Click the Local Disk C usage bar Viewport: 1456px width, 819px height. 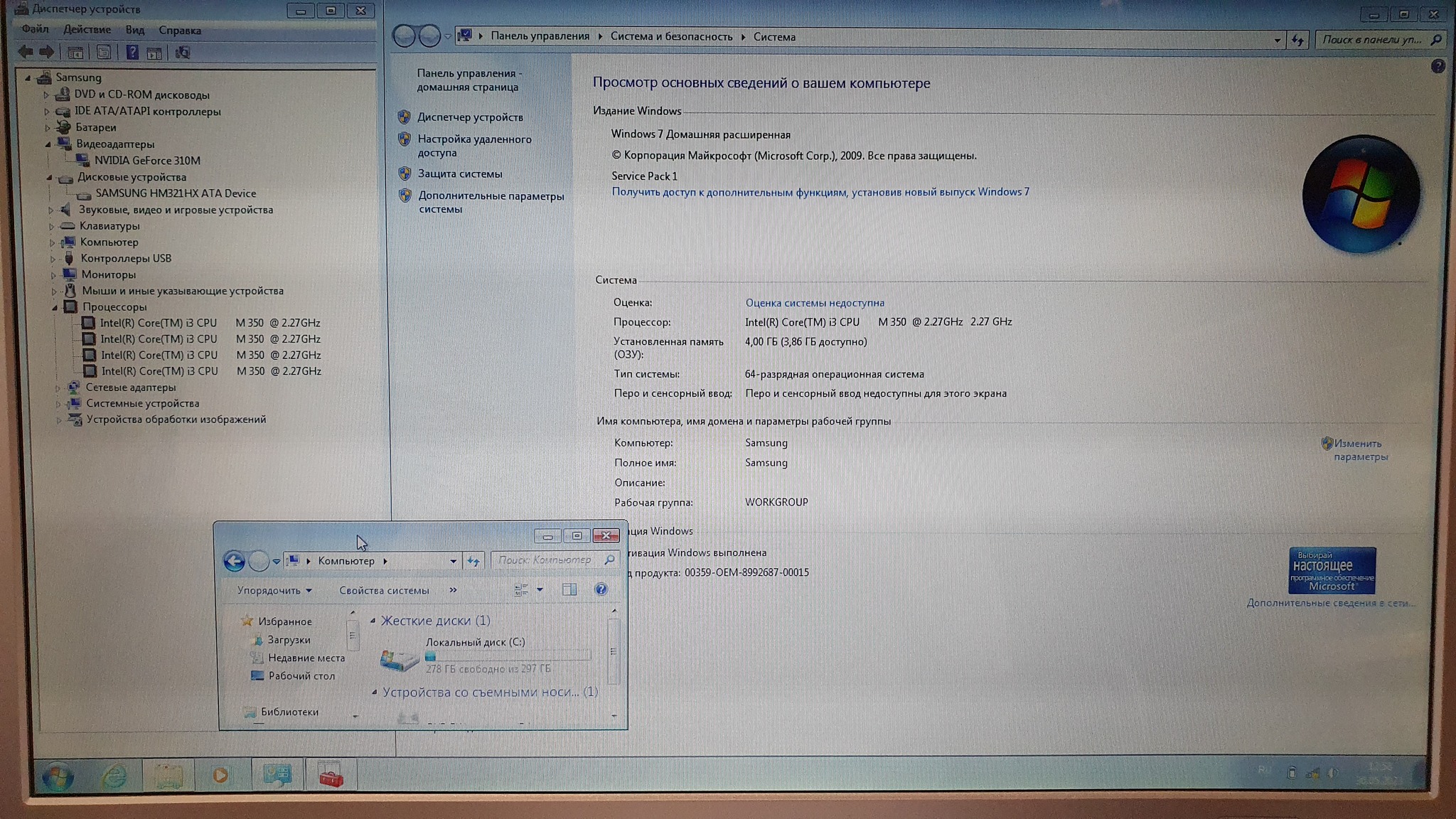(x=508, y=656)
